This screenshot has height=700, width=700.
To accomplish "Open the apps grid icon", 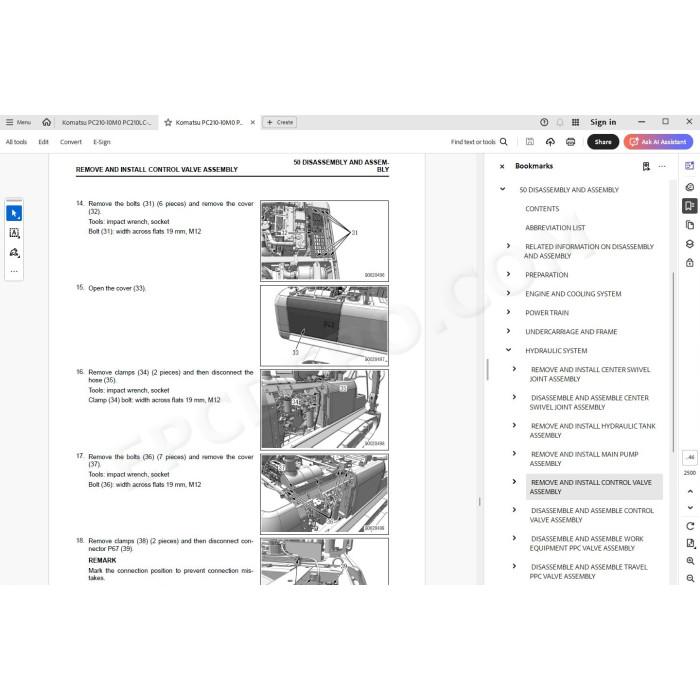I will pos(575,122).
